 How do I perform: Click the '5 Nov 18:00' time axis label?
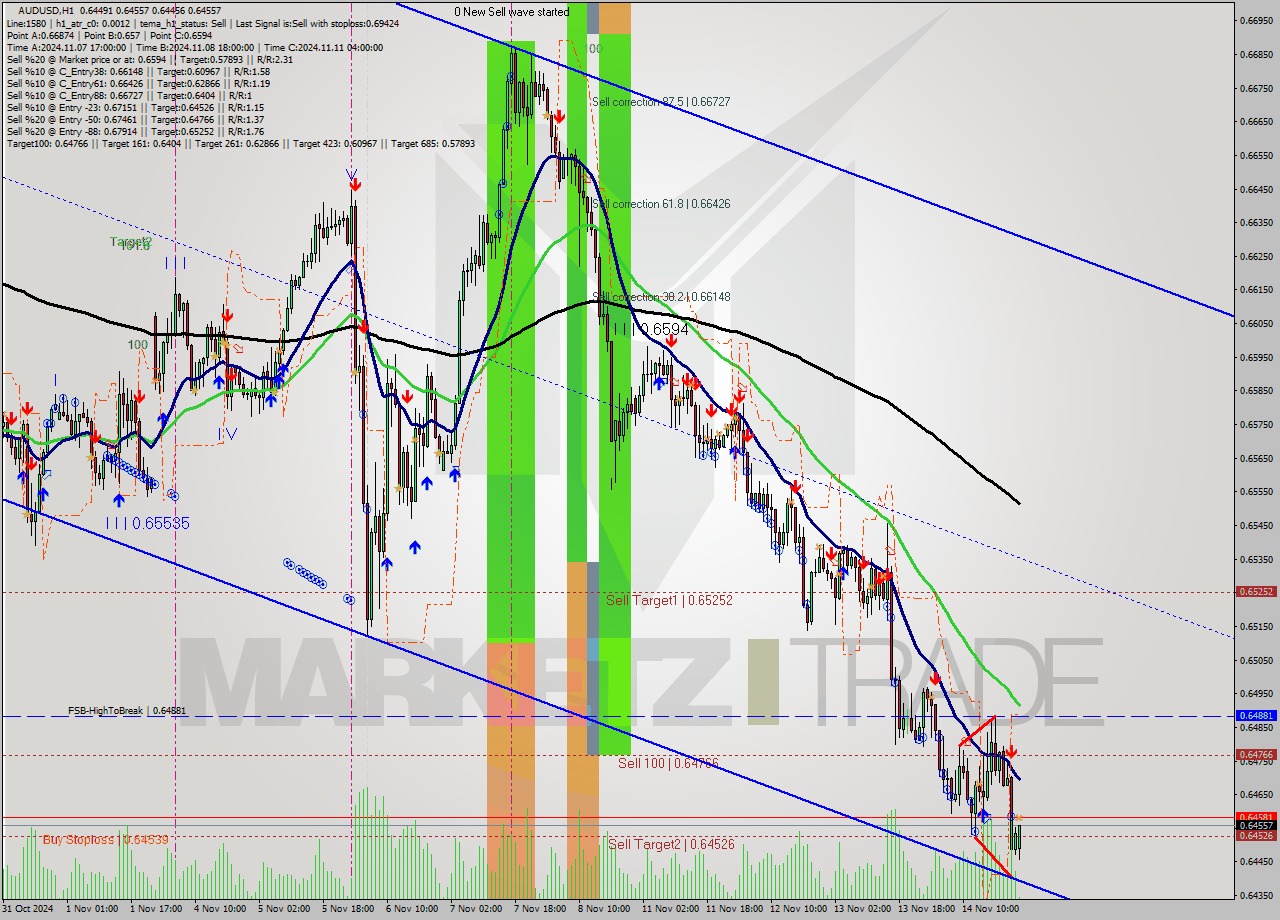pos(348,909)
